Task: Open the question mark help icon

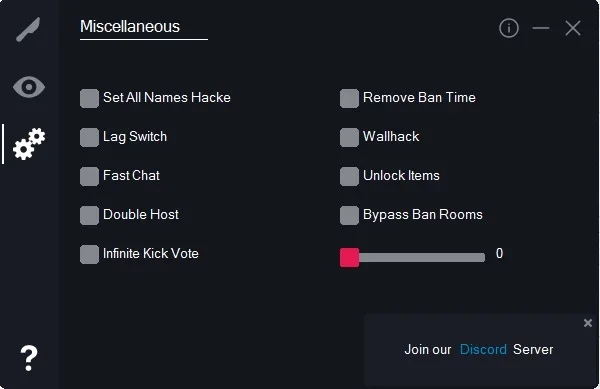Action: [29, 358]
